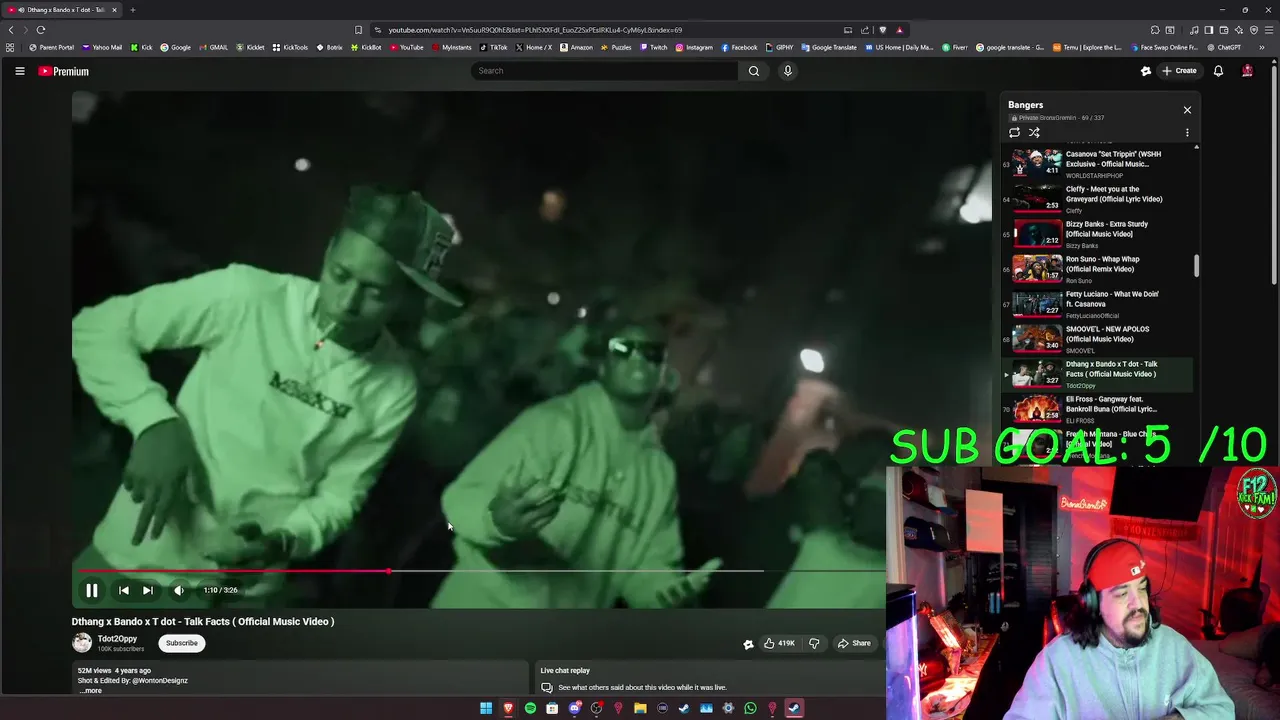Pause the music video
The width and height of the screenshot is (1280, 720).
[x=91, y=590]
